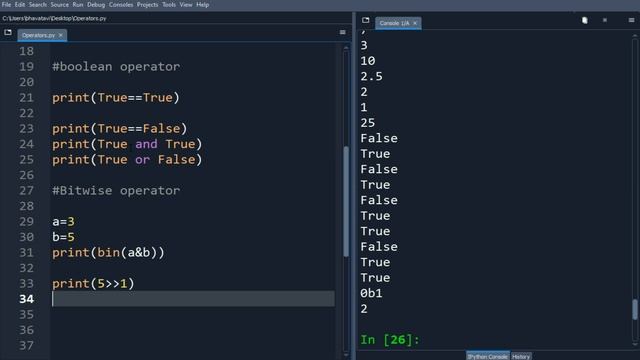Click the print(5>>1) line

93,284
